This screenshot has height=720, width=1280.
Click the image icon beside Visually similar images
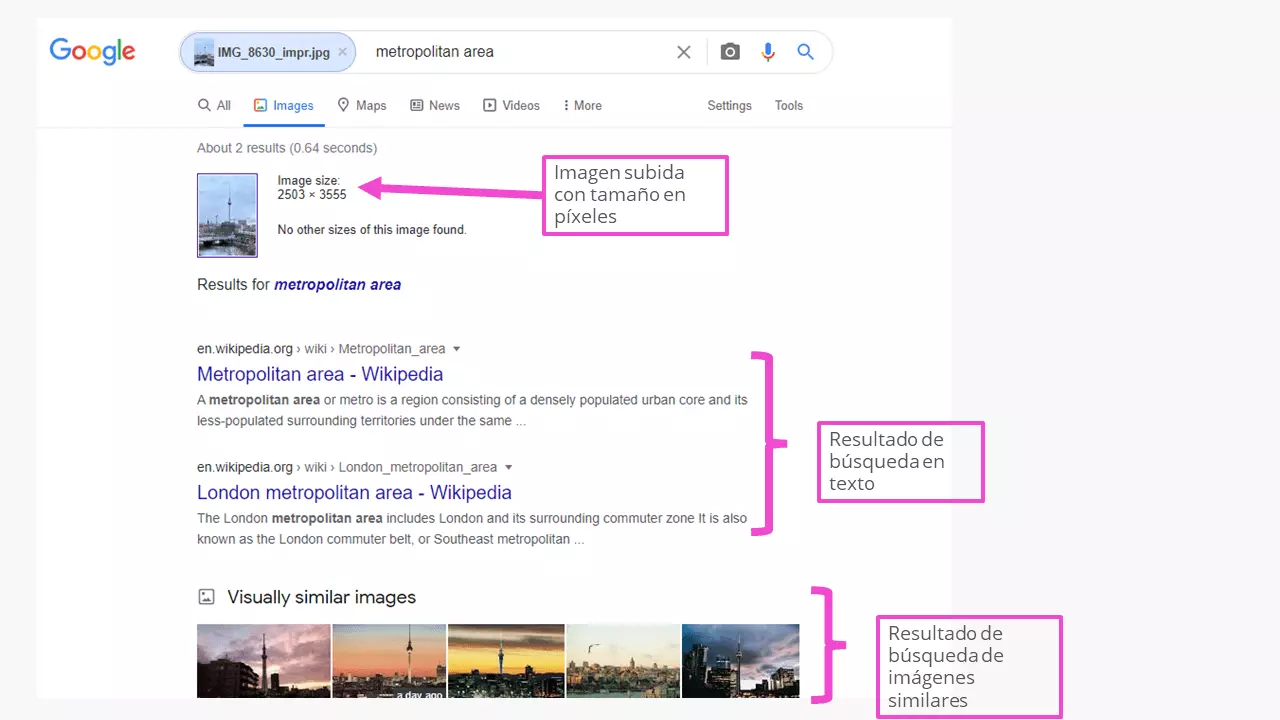click(206, 597)
